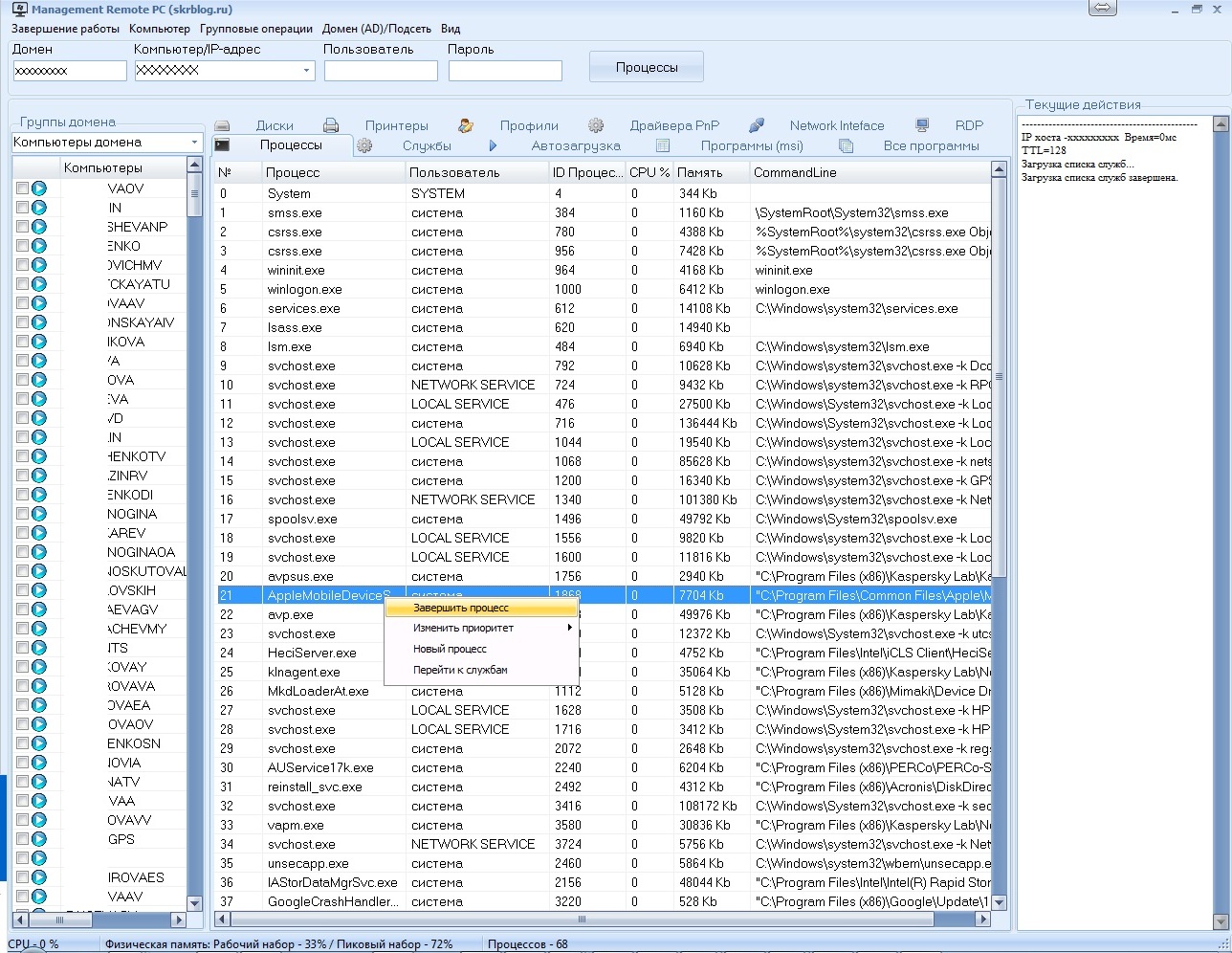This screenshot has width=1232, height=953.
Task: Click the Все программы icon
Action: point(846,145)
